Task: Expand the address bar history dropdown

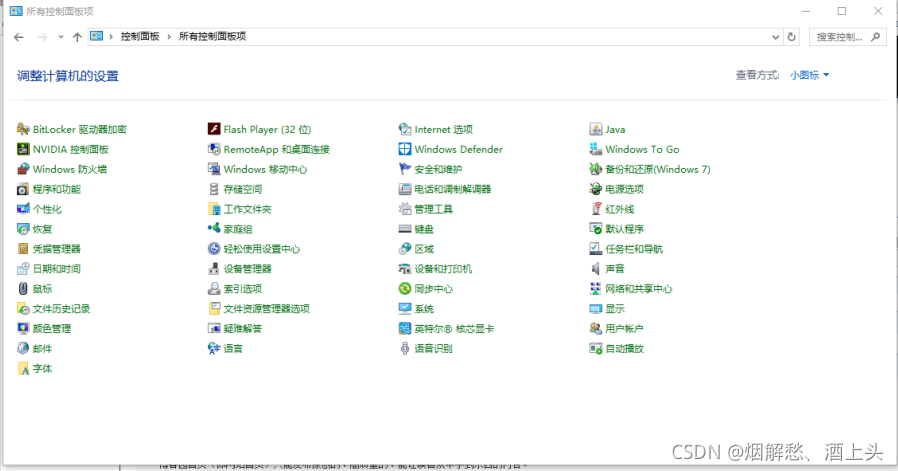Action: click(x=775, y=37)
